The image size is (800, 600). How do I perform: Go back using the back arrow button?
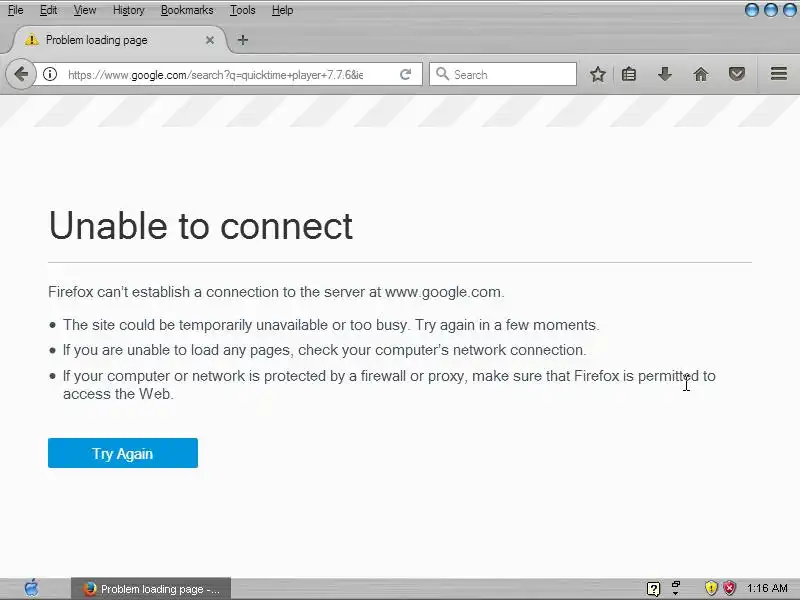21,74
